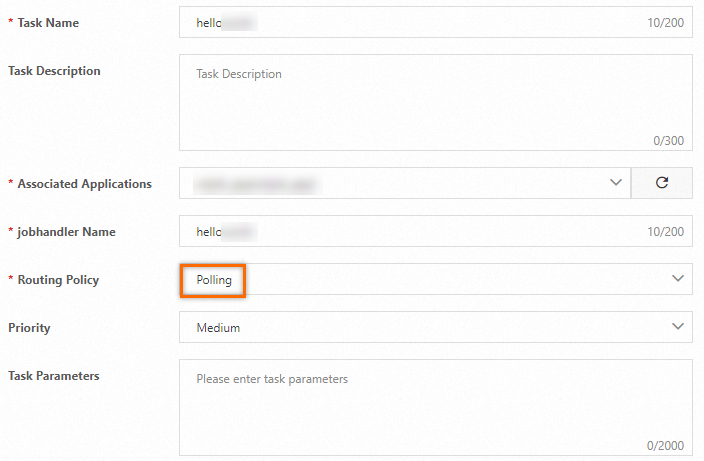Expand the Associated Applications dropdown arrow

615,183
